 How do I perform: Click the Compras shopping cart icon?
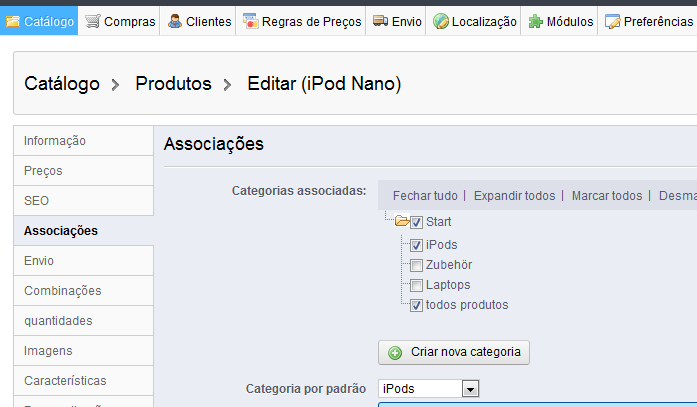(92, 21)
